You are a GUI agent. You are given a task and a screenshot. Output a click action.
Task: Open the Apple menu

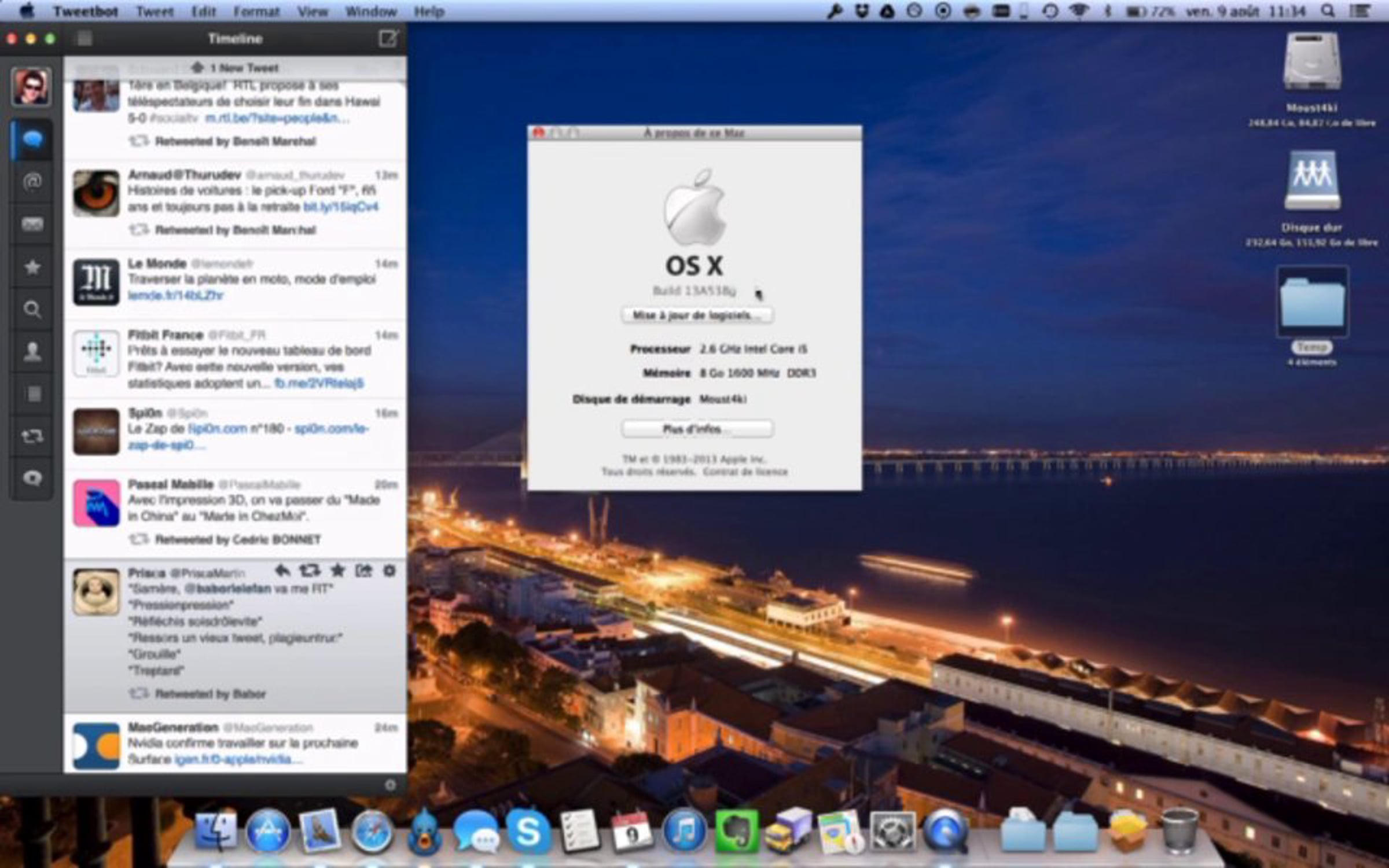27,11
